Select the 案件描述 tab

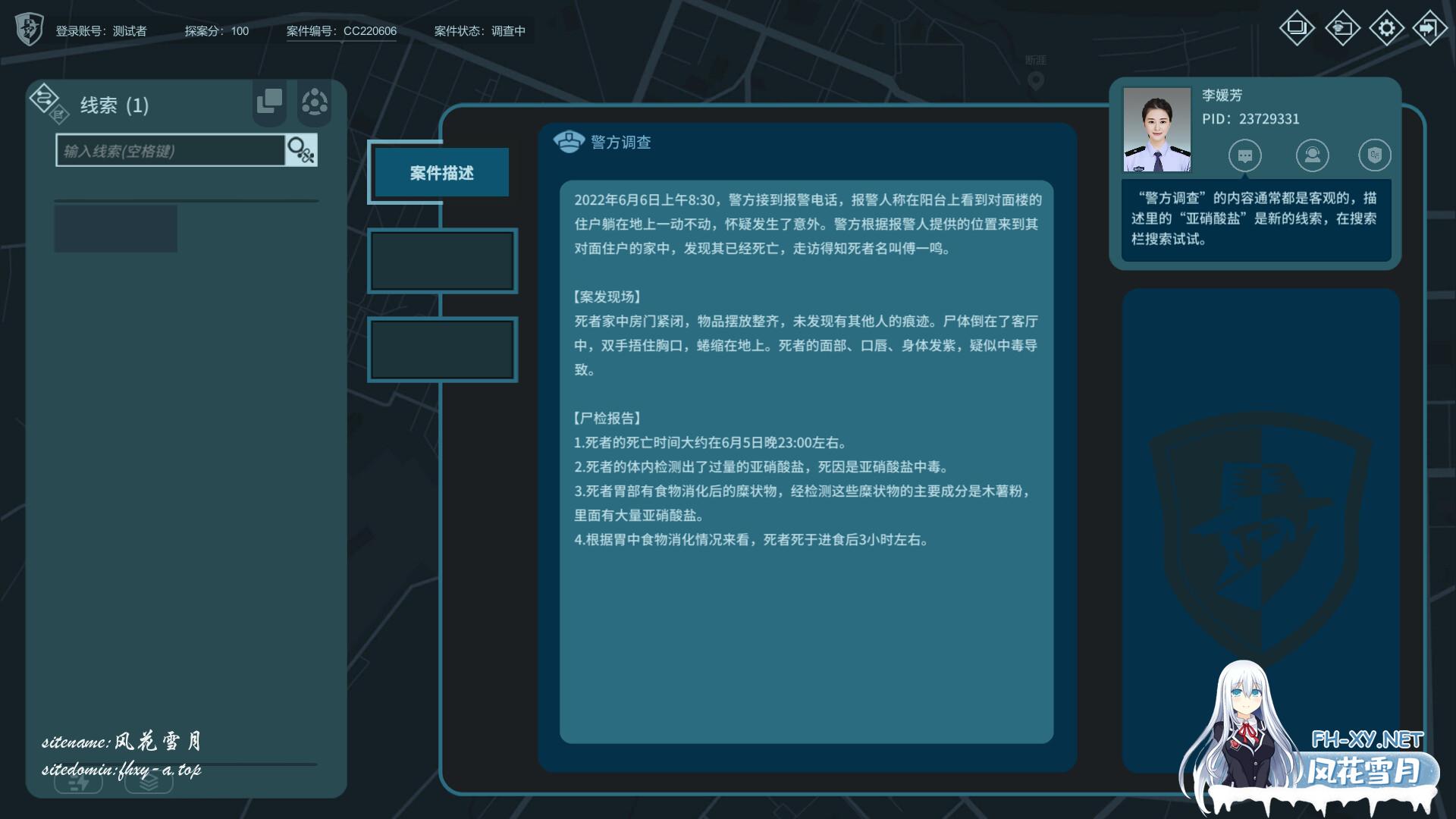click(441, 173)
